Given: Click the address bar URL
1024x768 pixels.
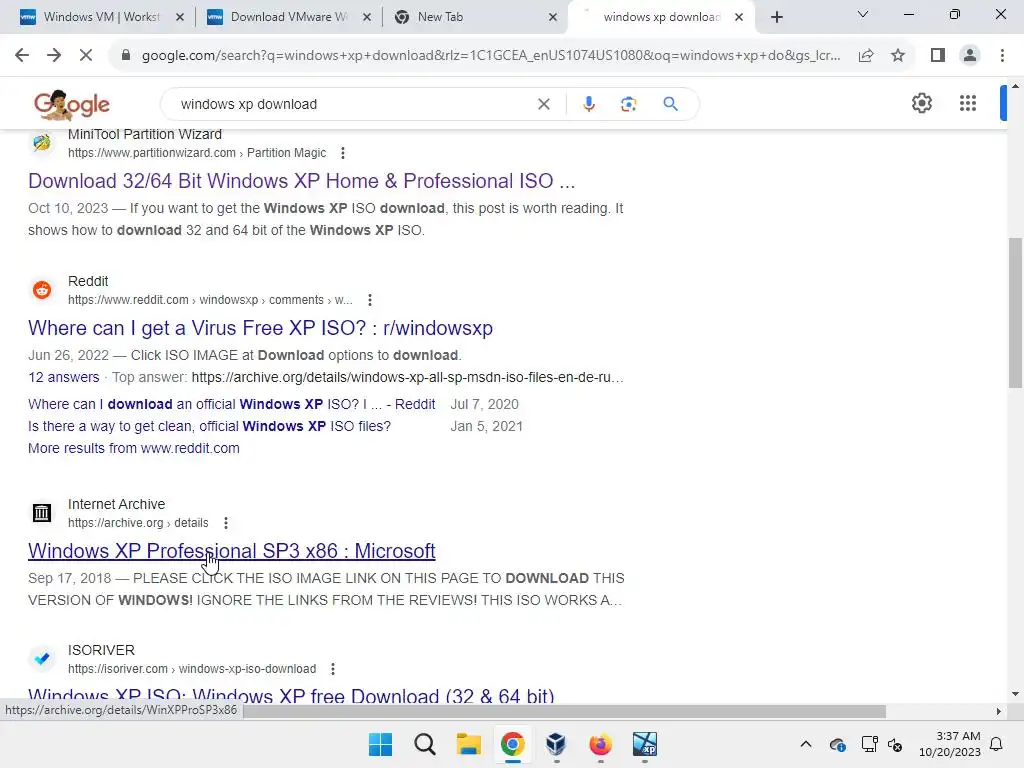Looking at the screenshot, I should click(x=490, y=56).
